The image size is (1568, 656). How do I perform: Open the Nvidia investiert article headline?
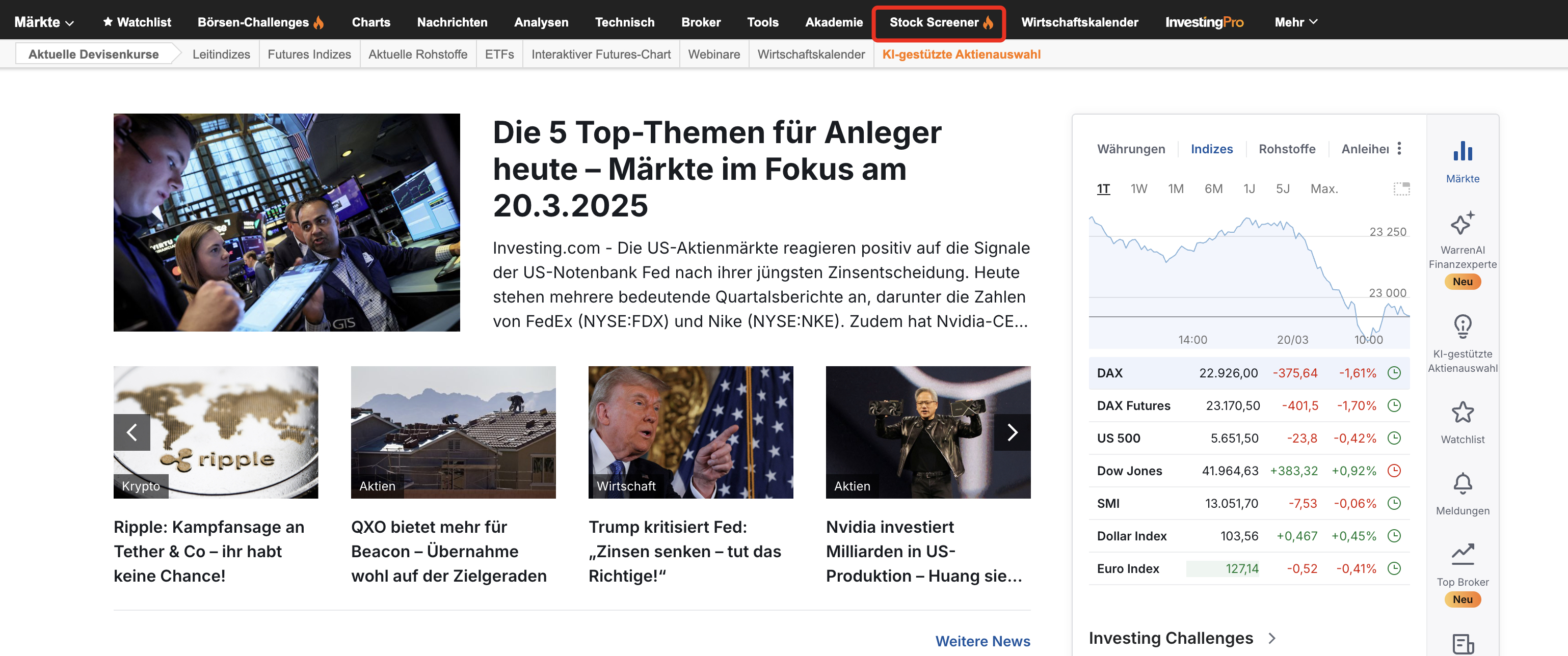[923, 551]
